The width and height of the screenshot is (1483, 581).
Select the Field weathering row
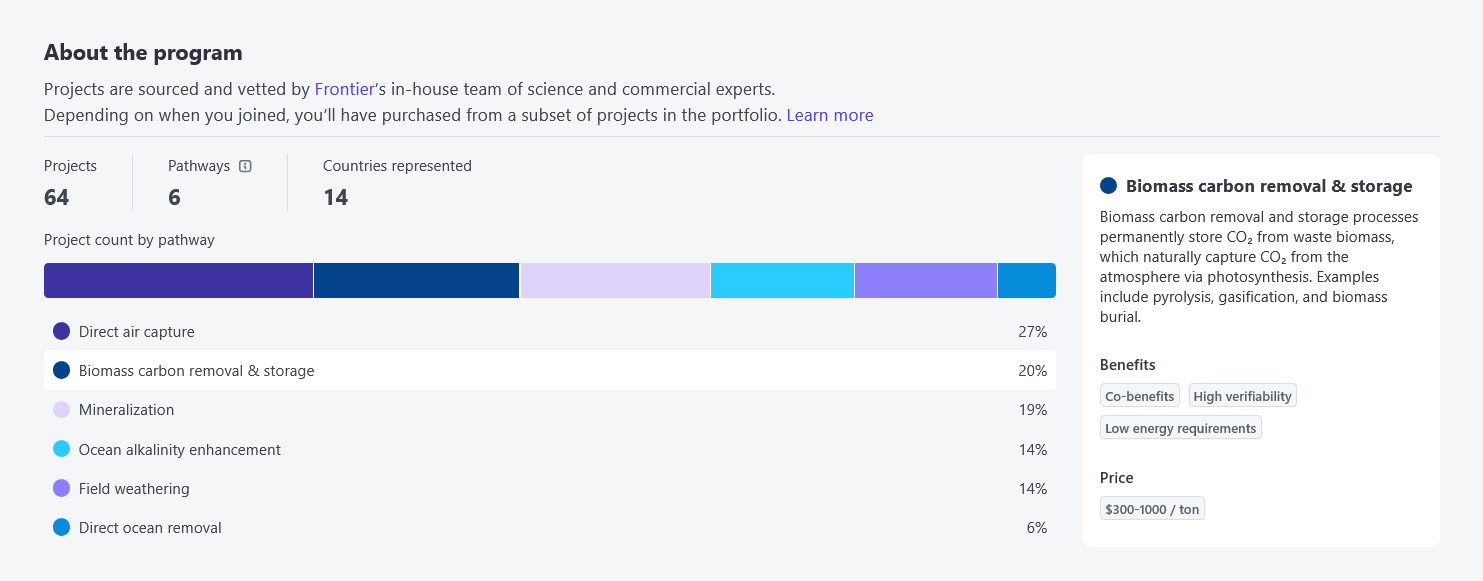pos(550,489)
